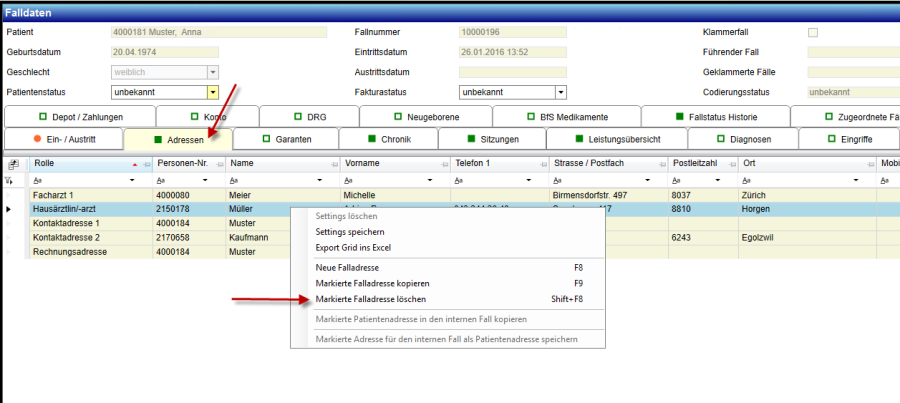This screenshot has width=900, height=403.
Task: Switch to the Diagnosen tab
Action: [x=735, y=139]
